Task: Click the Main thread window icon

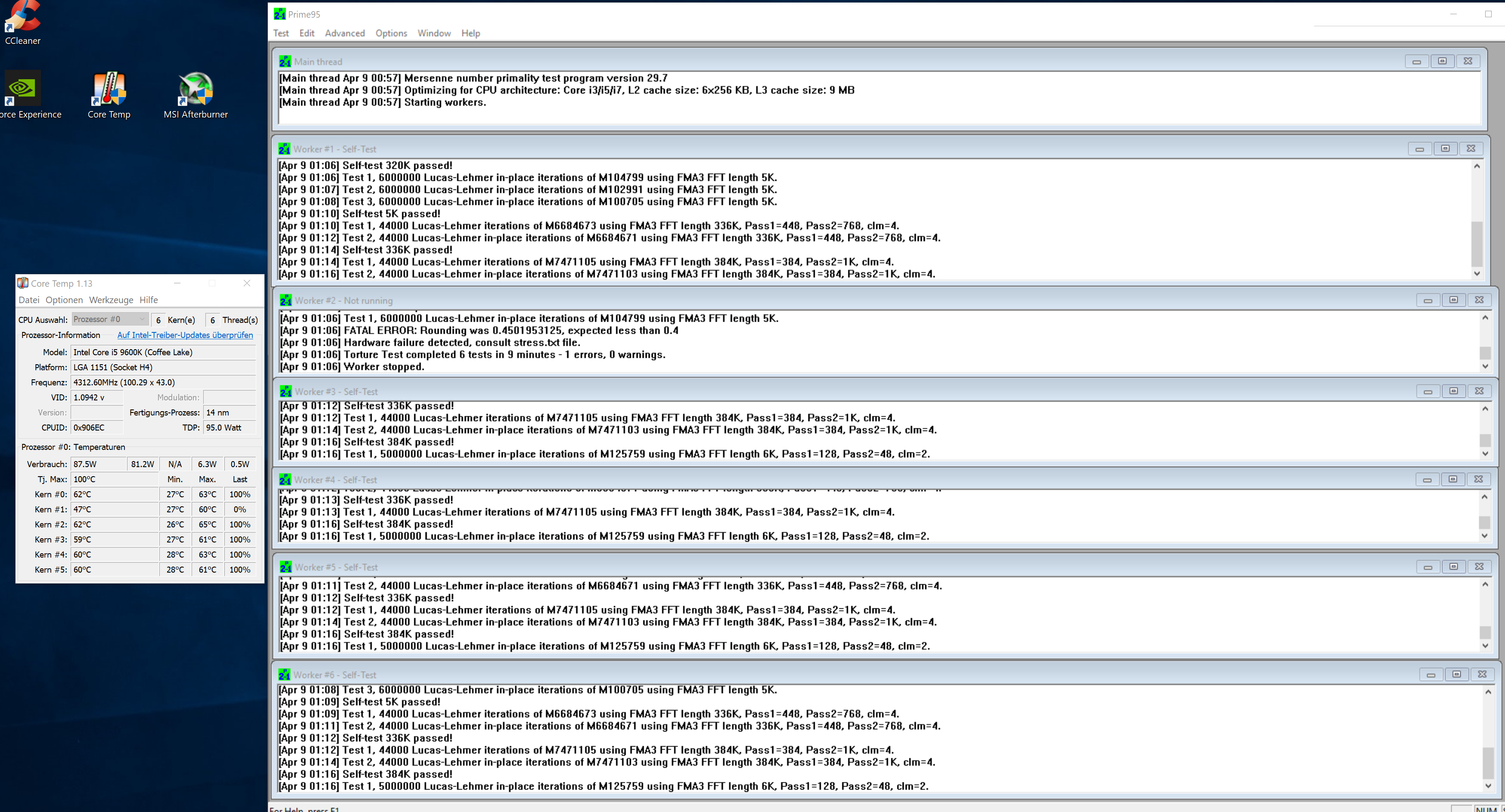Action: pyautogui.click(x=285, y=61)
